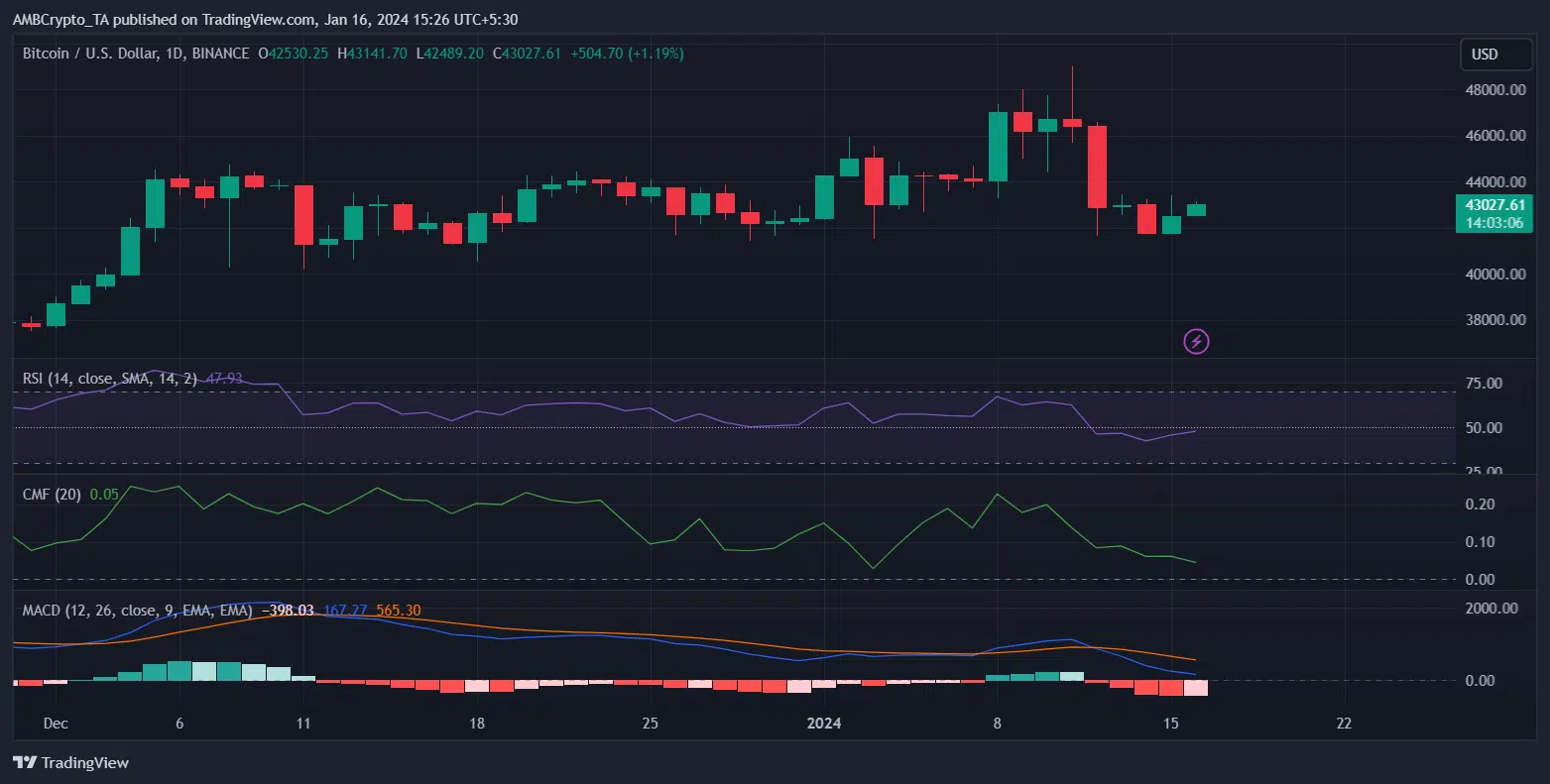Click the RSI 75.00 scale label
The image size is (1550, 784).
1485,384
